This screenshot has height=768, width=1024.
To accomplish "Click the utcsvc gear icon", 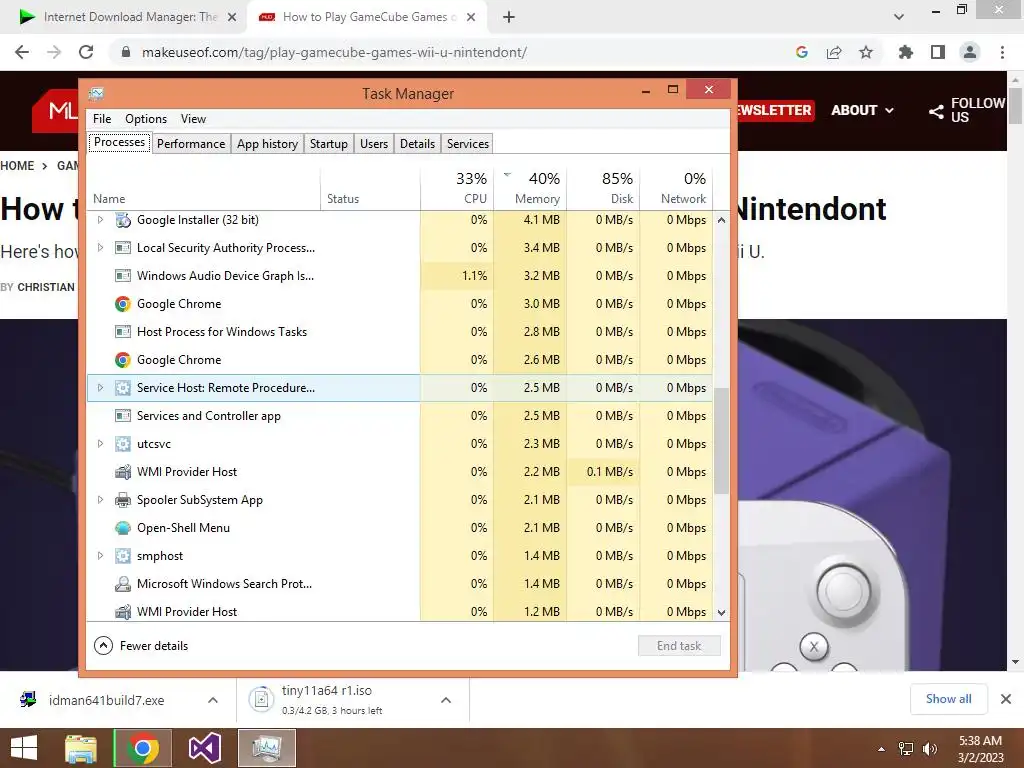I will [123, 444].
